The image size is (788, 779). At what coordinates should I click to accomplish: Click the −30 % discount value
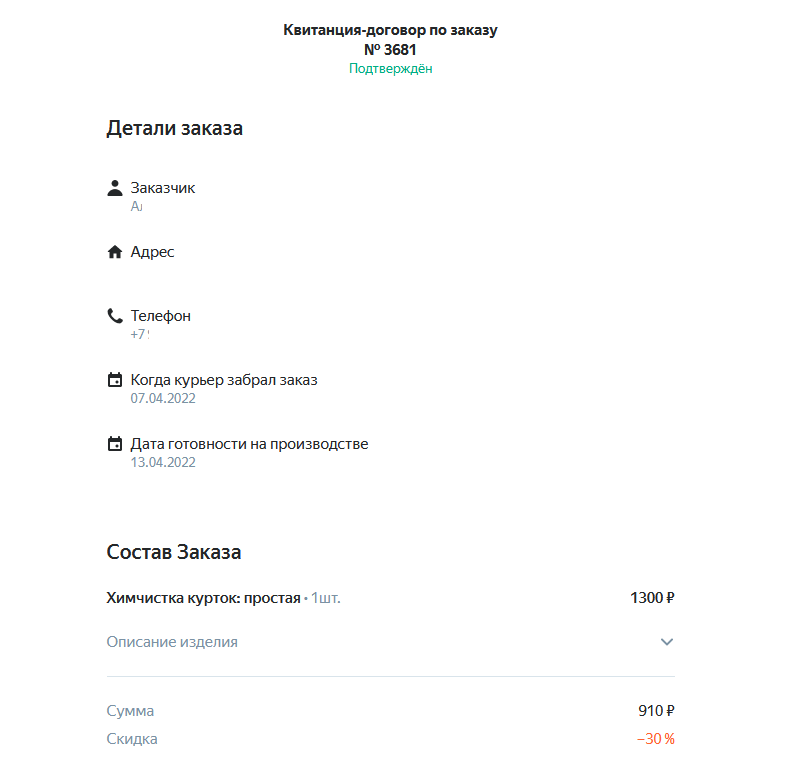[655, 739]
